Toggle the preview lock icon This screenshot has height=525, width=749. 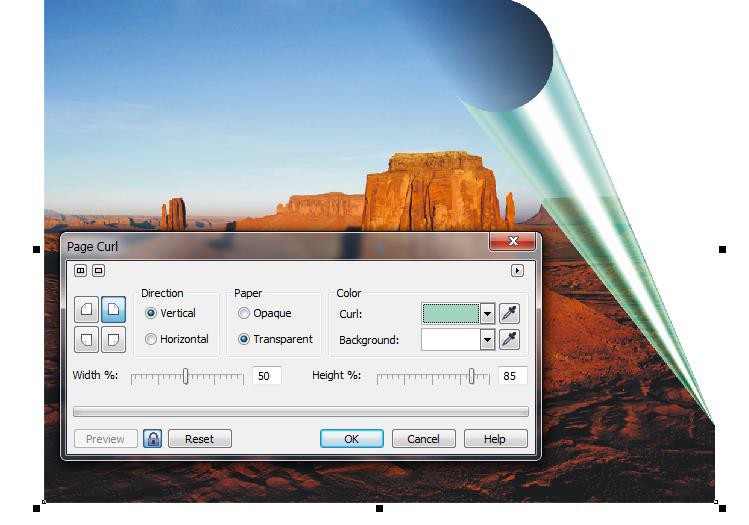[152, 439]
